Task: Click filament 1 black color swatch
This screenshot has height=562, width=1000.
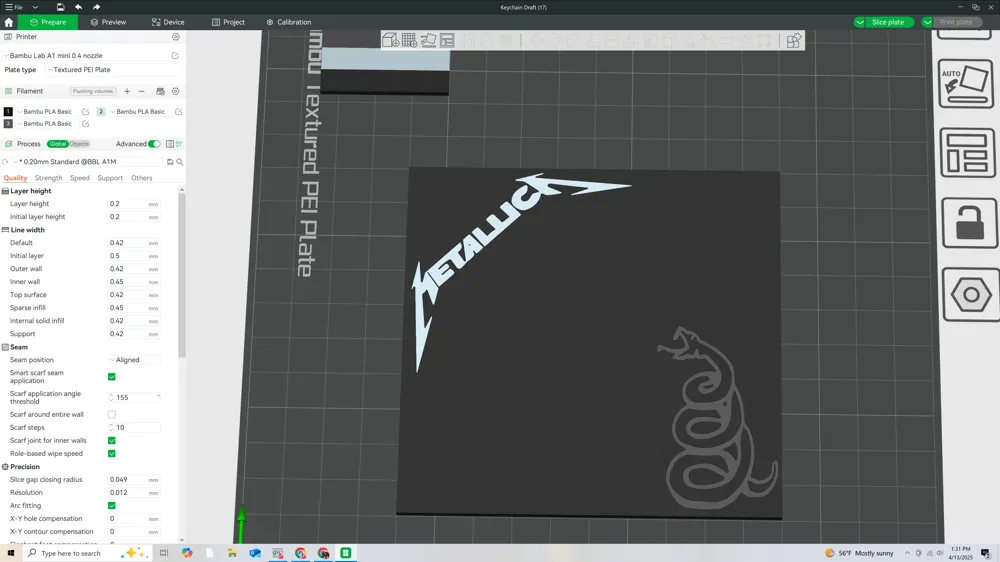Action: click(8, 112)
